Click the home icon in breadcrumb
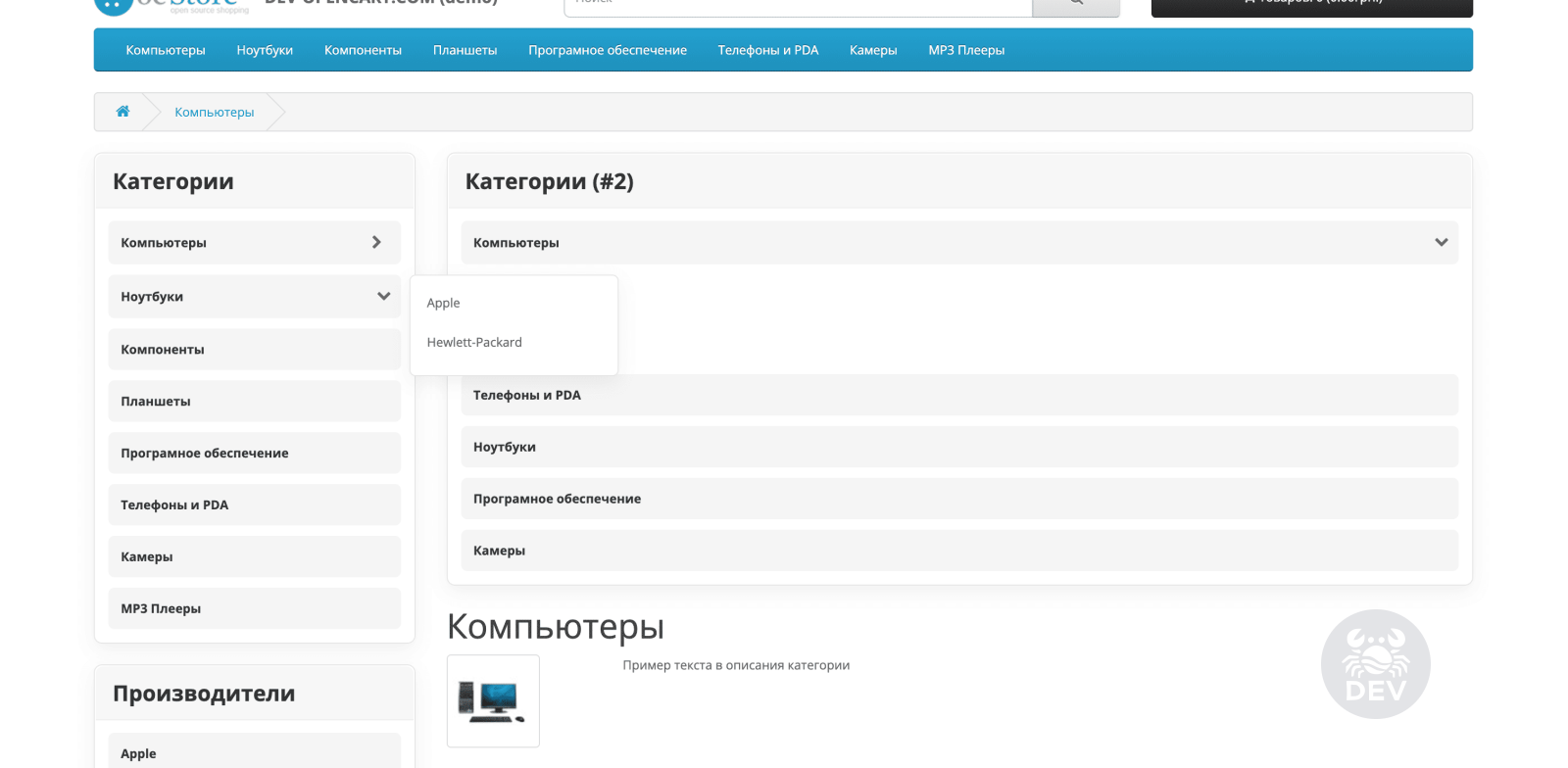This screenshot has height=768, width=1568. point(122,112)
